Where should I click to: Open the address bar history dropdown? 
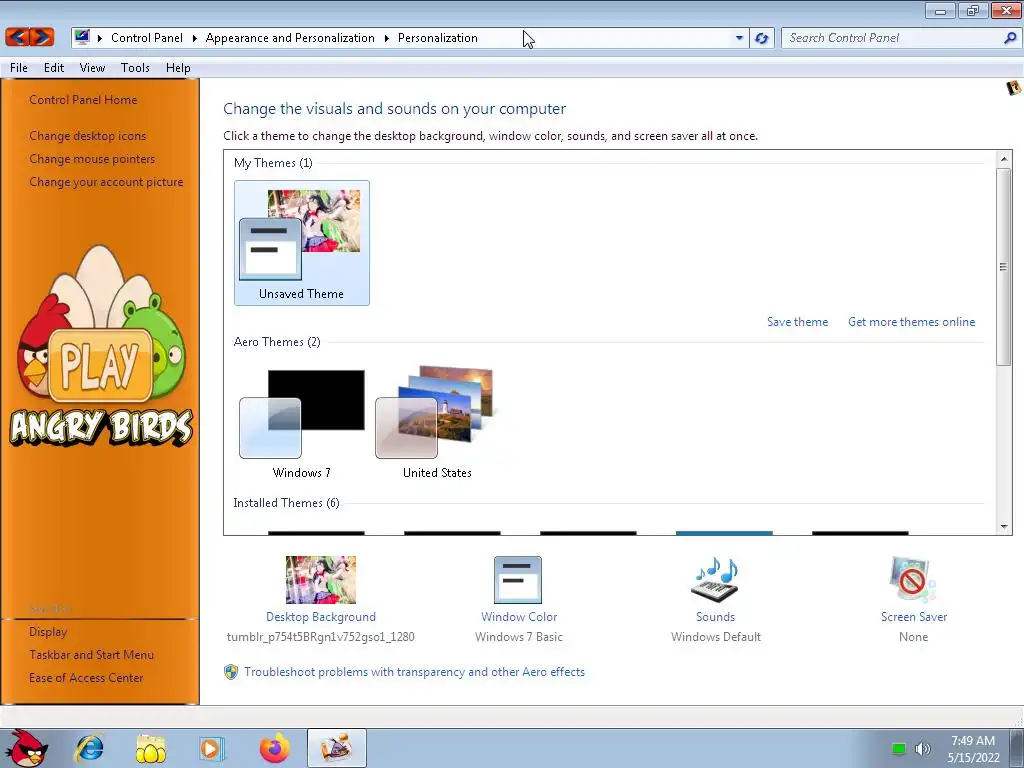[739, 38]
